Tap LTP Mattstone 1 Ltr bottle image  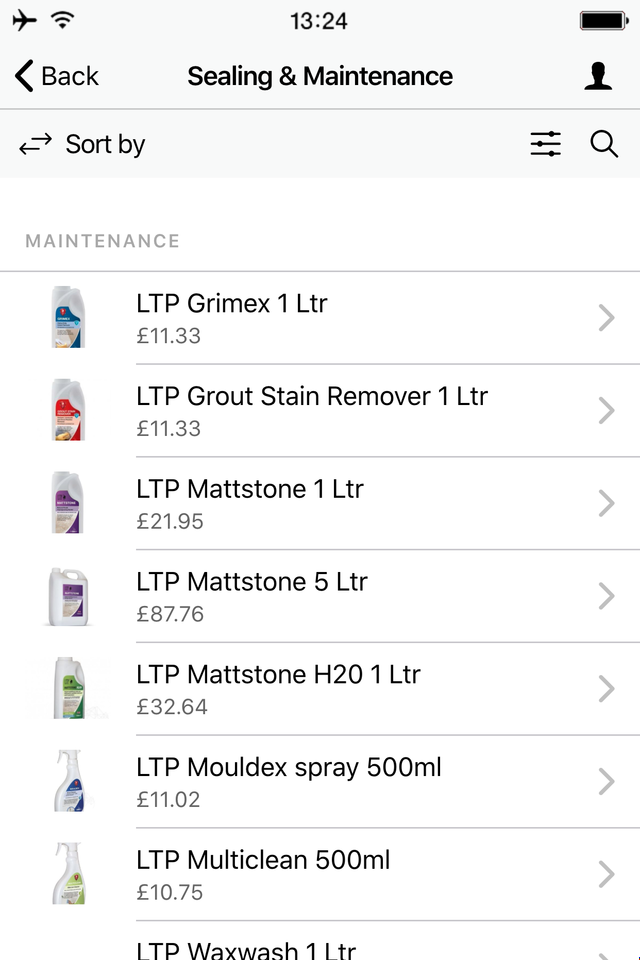click(x=68, y=503)
